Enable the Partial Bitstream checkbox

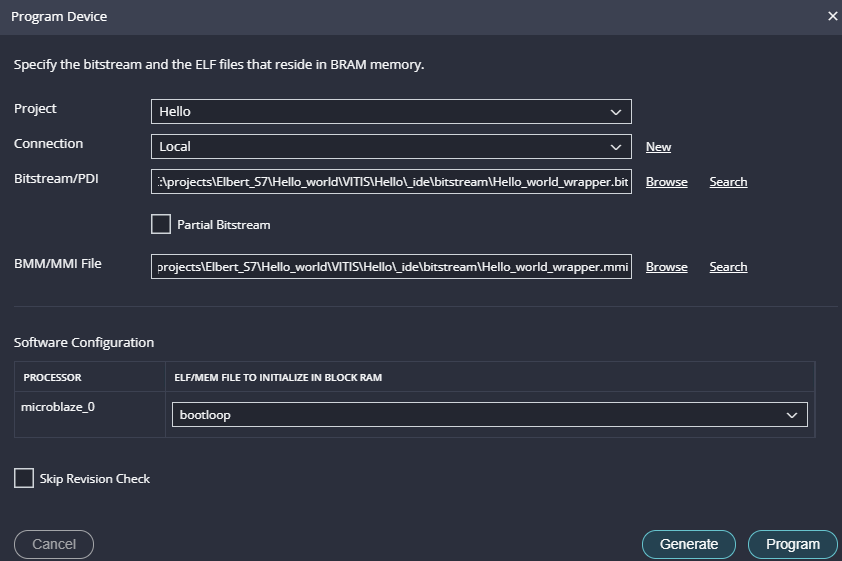pos(161,225)
